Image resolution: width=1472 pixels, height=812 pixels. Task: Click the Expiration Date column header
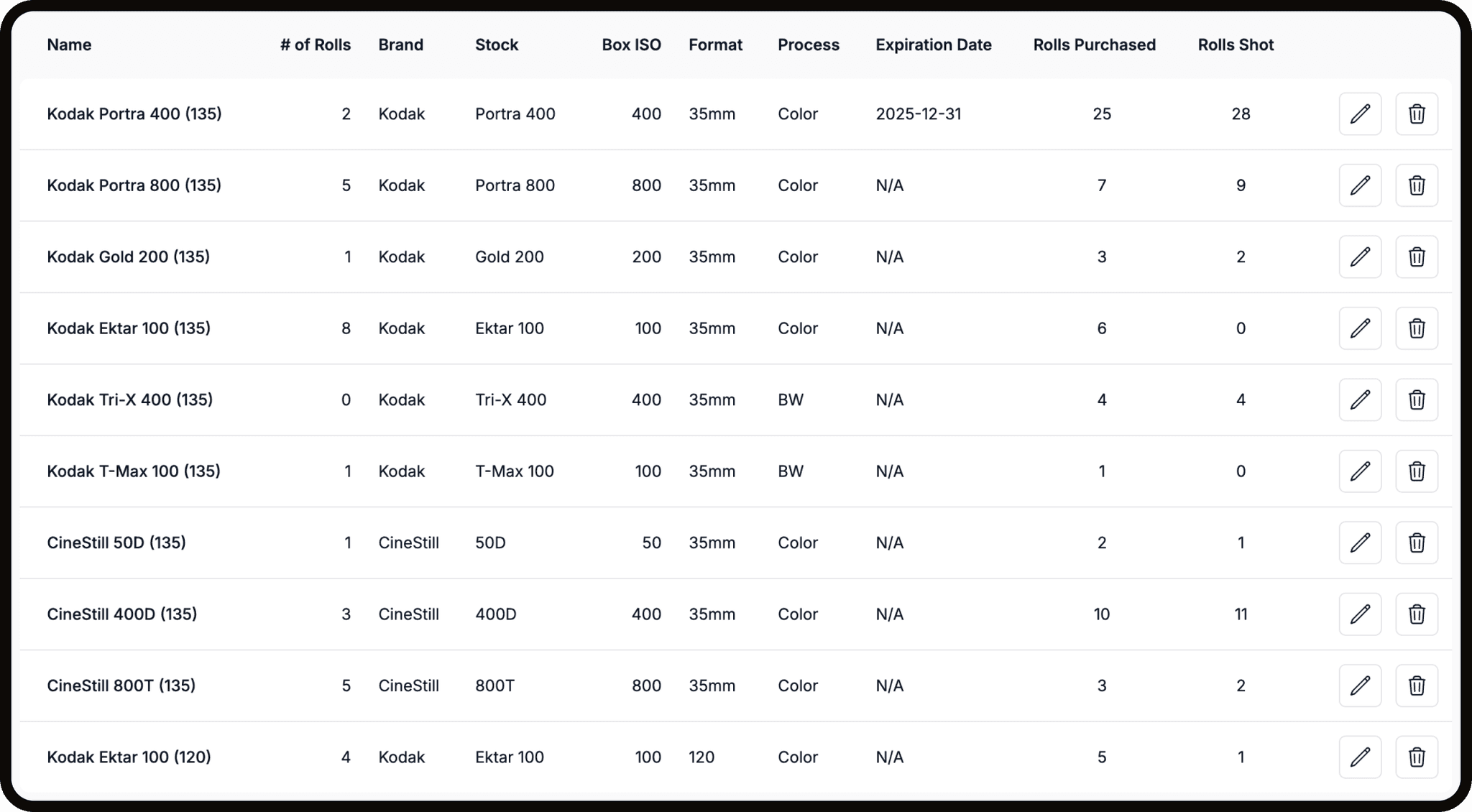(x=934, y=45)
